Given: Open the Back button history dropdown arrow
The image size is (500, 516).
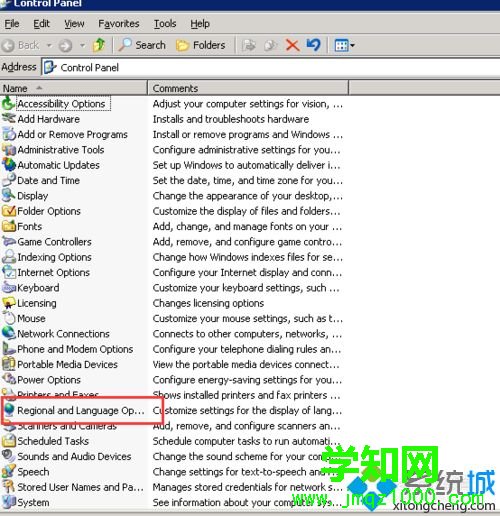Looking at the screenshot, I should (x=49, y=45).
